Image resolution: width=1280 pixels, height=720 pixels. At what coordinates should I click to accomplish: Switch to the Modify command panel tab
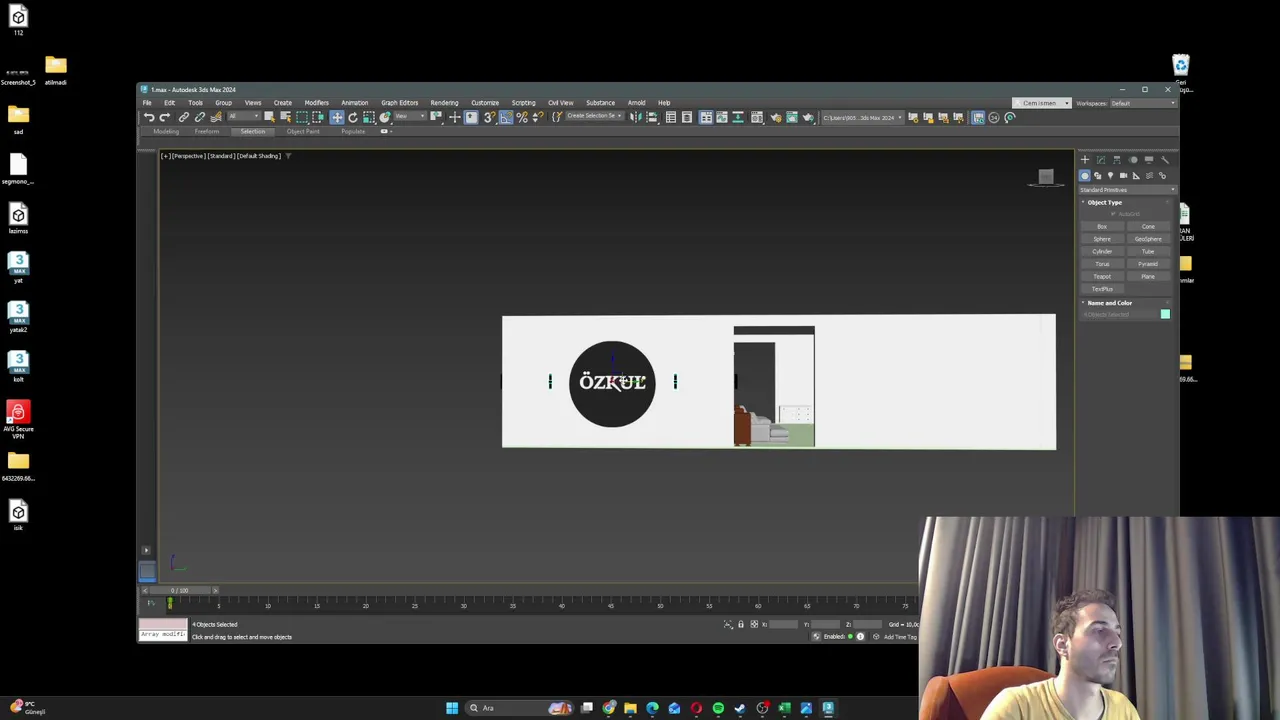point(1101,159)
